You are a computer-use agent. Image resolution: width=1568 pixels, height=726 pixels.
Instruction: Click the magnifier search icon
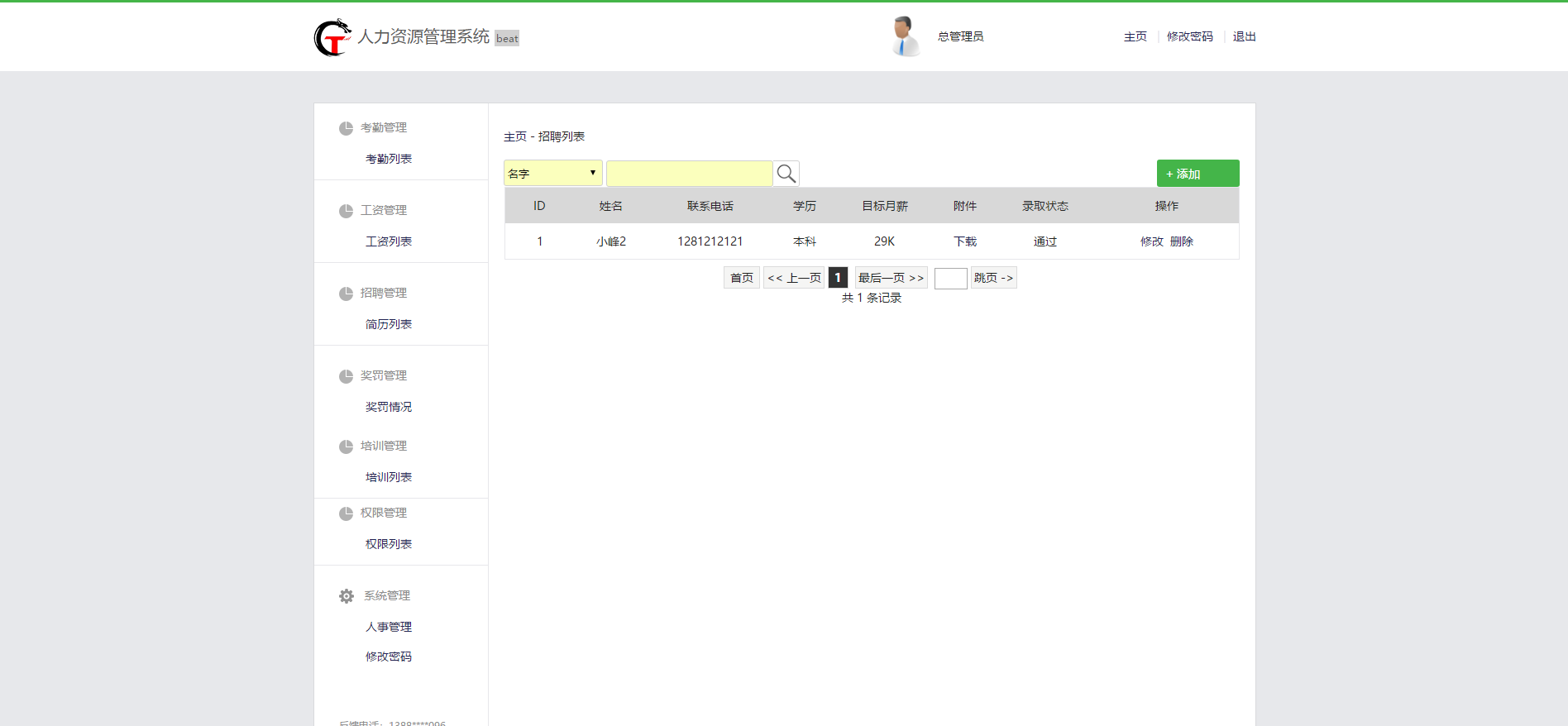(x=786, y=174)
